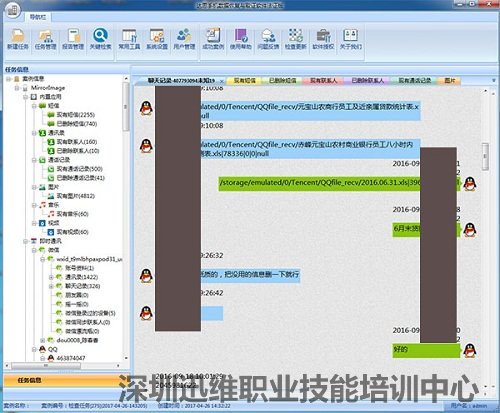Select 帐号资料(1) under the wxid account

point(80,268)
